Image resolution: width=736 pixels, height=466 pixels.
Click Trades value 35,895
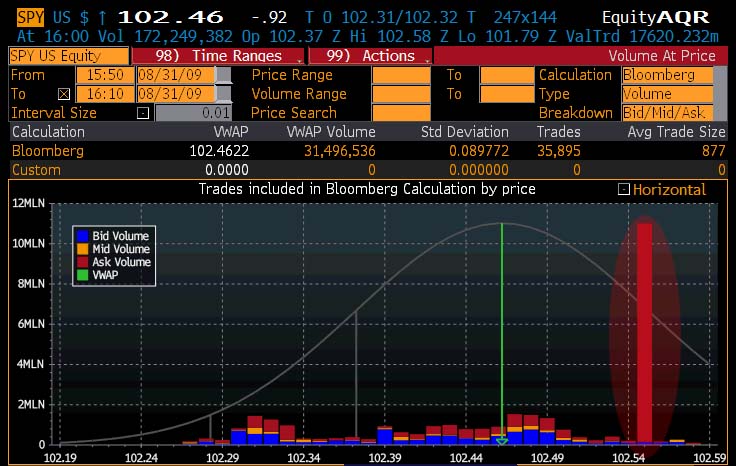[x=559, y=151]
